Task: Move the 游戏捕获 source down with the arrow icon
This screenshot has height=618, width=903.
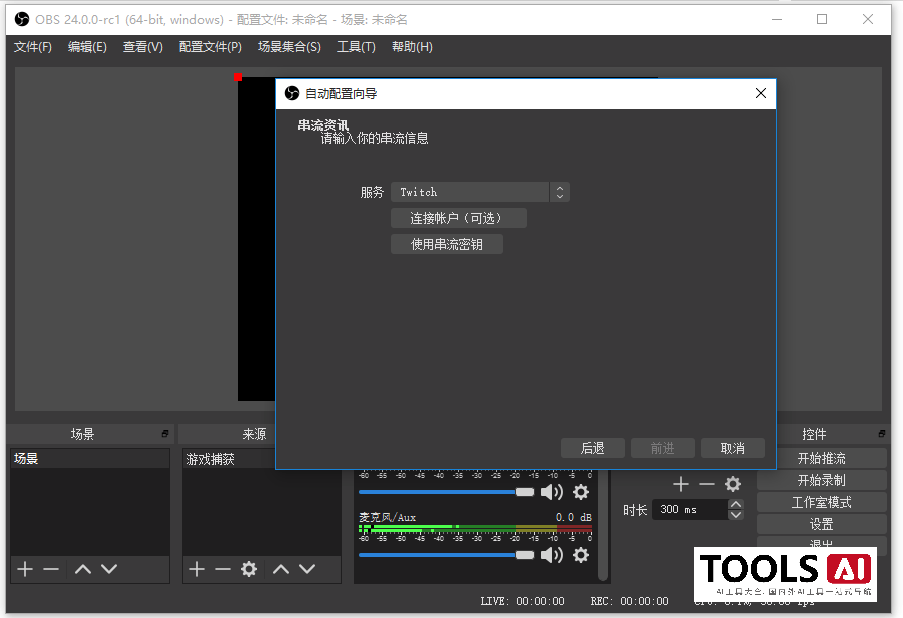Action: pos(307,569)
